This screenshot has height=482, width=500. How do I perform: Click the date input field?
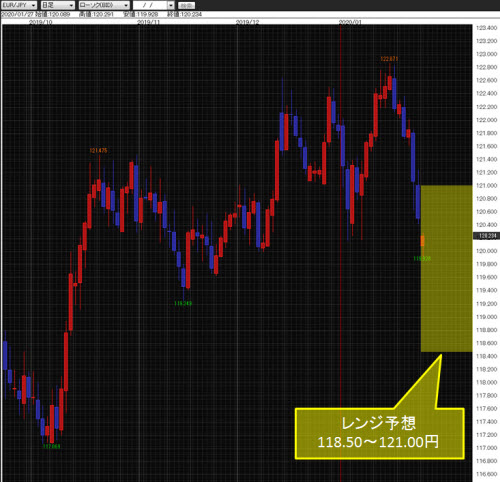150,5
